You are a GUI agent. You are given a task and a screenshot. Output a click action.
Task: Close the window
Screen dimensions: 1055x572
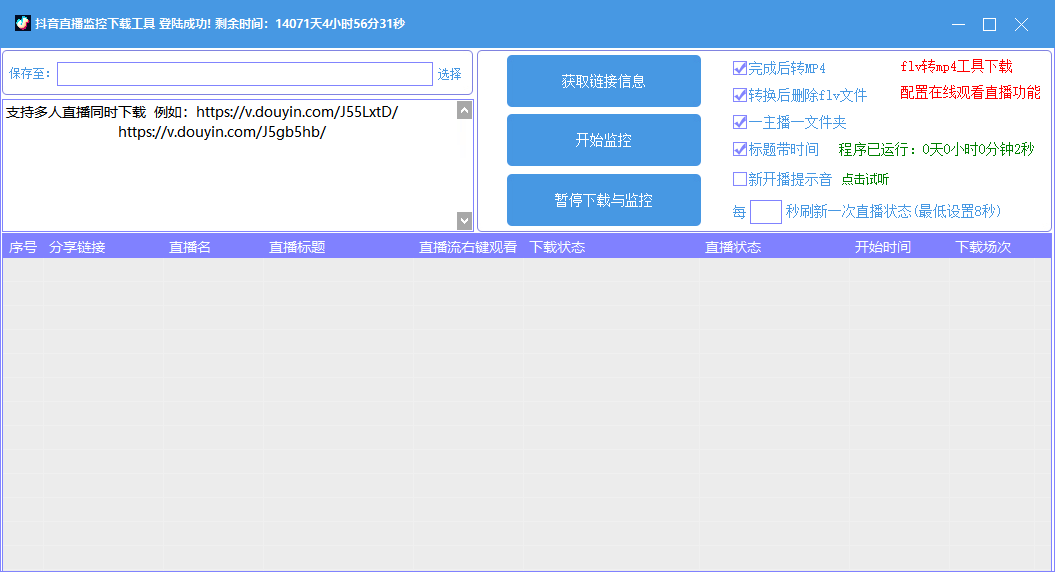[x=1021, y=24]
